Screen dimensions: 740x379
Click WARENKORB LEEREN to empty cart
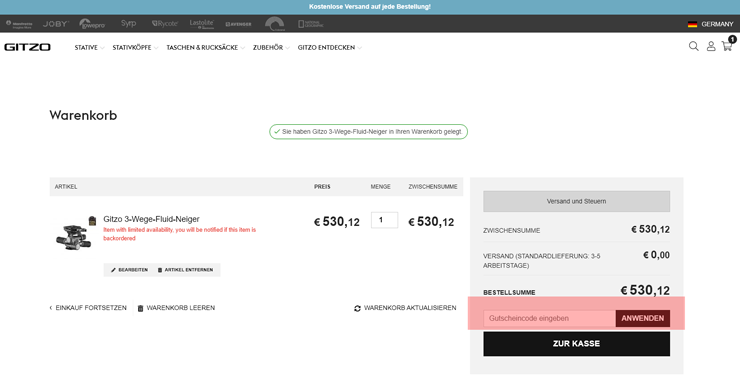click(x=176, y=308)
